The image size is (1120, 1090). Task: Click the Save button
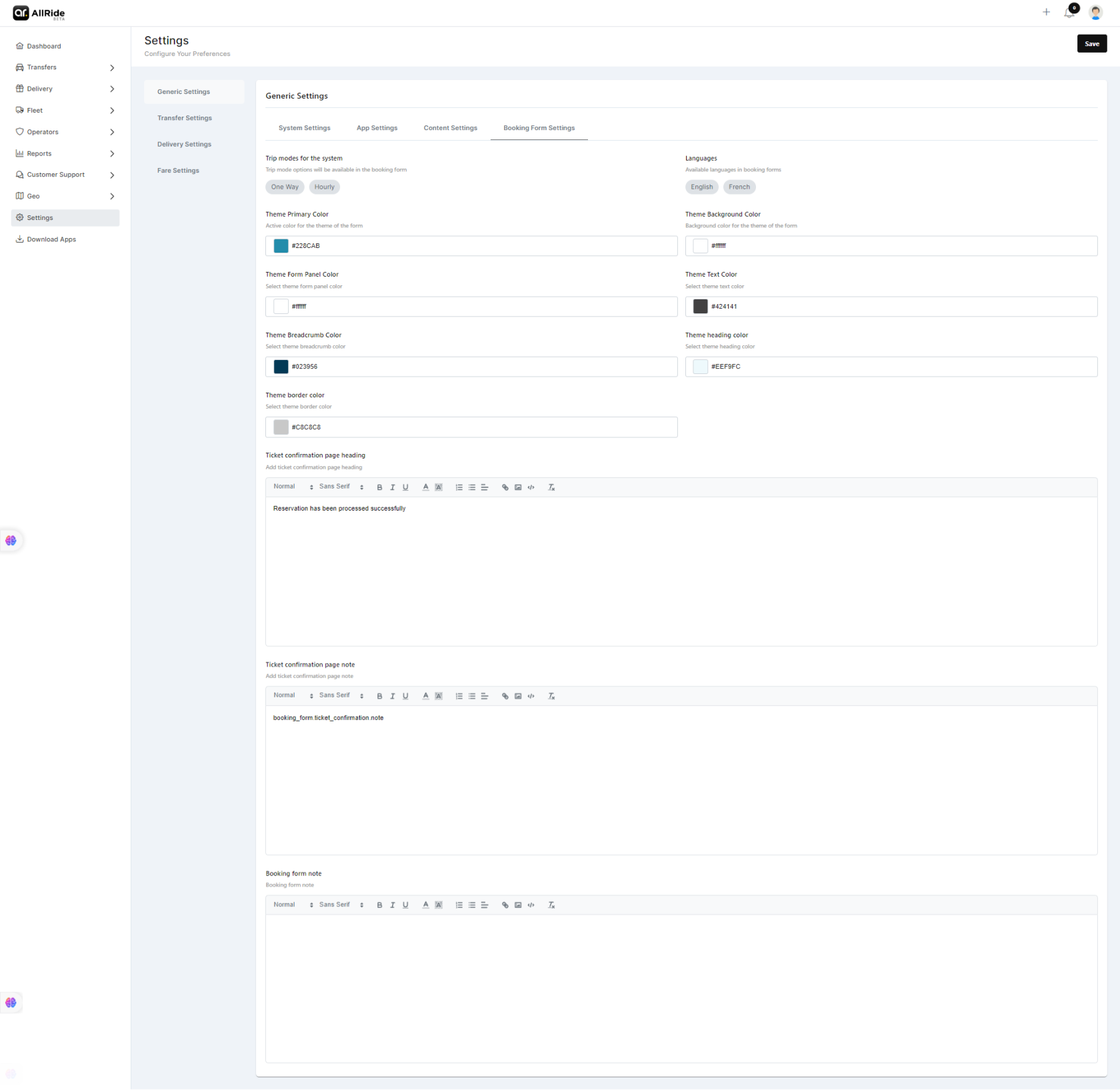tap(1092, 43)
